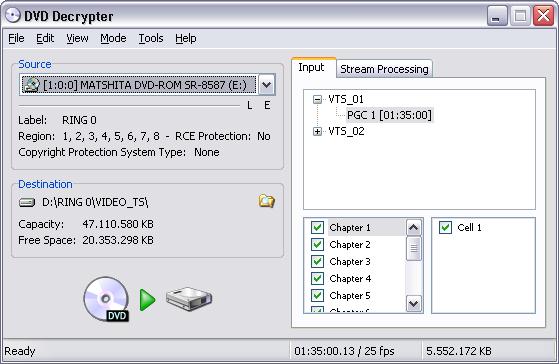Image resolution: width=559 pixels, height=364 pixels.
Task: Select the VTS_02 tree label
Action: (346, 132)
